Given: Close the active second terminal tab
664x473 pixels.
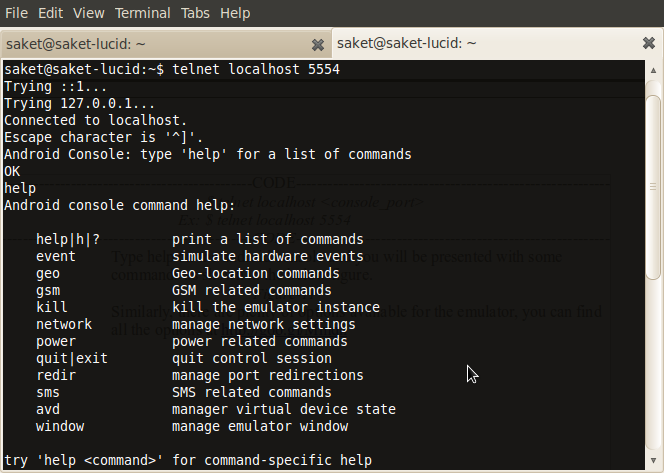Looking at the screenshot, I should point(648,44).
